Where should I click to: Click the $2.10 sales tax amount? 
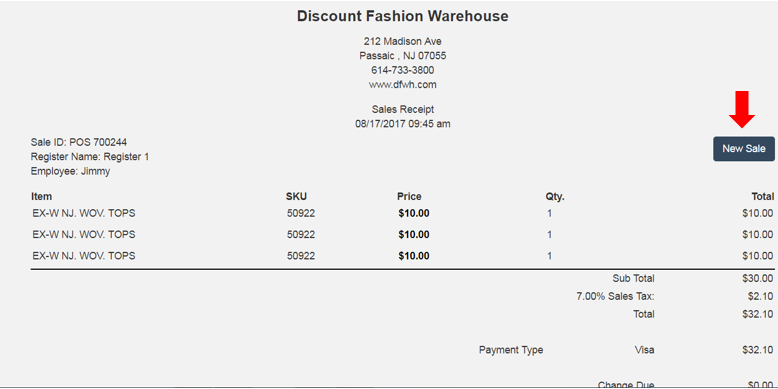(761, 296)
